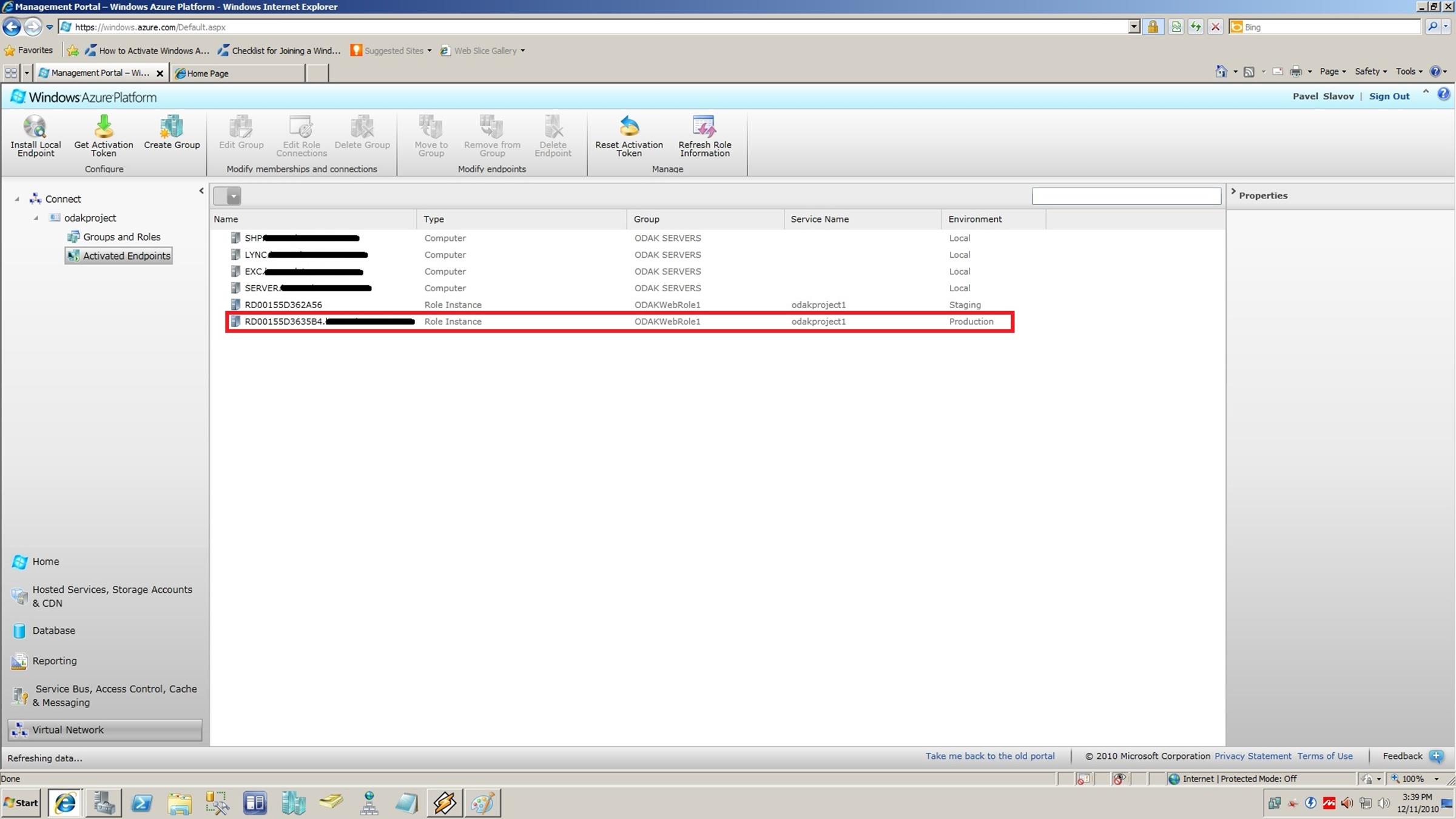Click Delete Group ribbon icon
Image resolution: width=1456 pixels, height=819 pixels.
362,126
